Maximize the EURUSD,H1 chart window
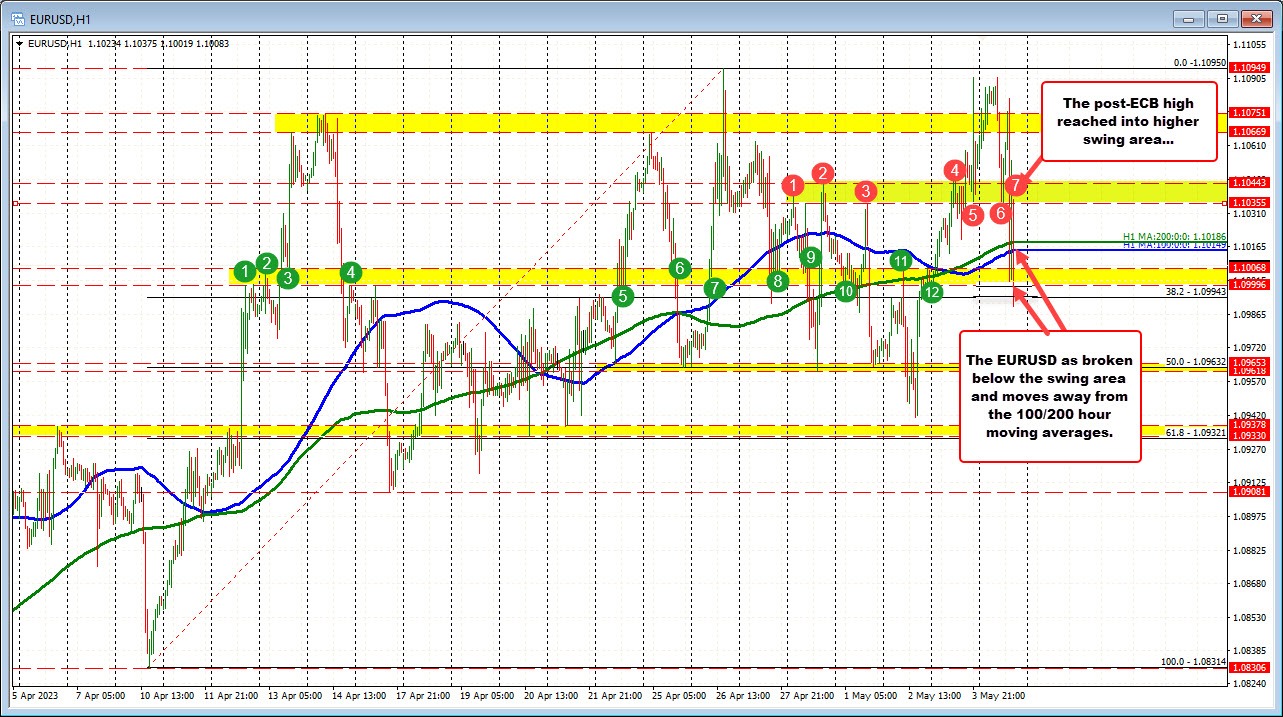The image size is (1283, 717). 1221,18
